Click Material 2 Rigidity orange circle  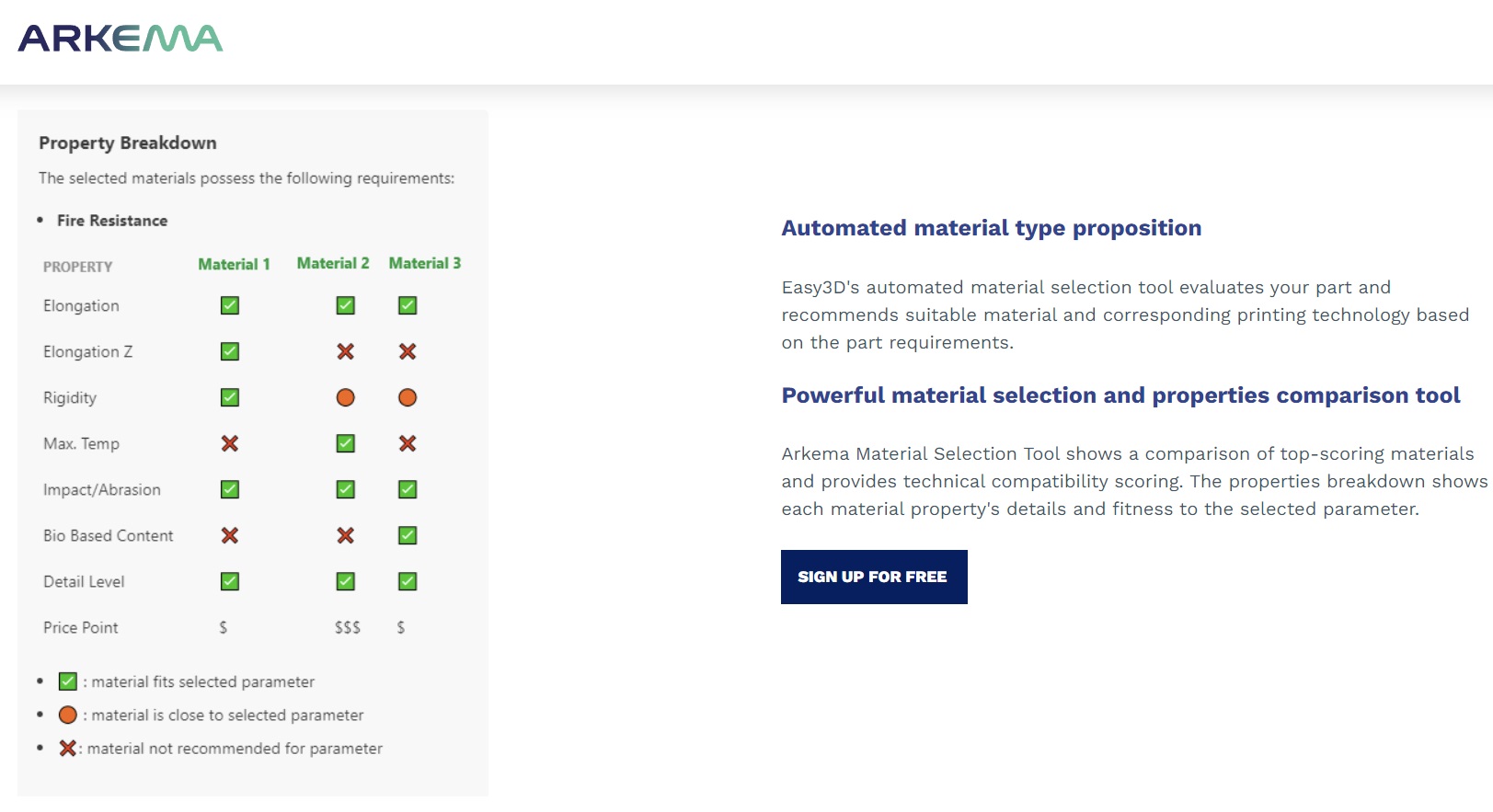click(x=346, y=397)
